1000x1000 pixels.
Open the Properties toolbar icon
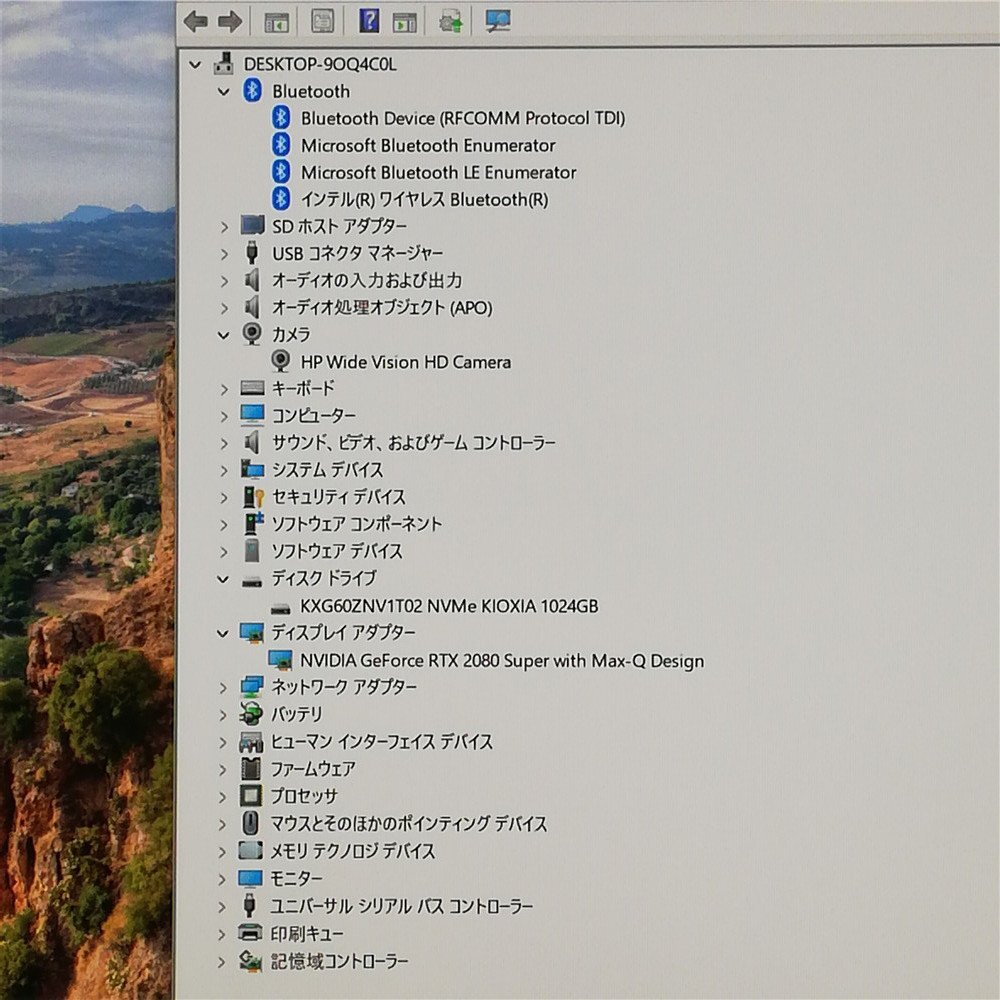point(322,21)
